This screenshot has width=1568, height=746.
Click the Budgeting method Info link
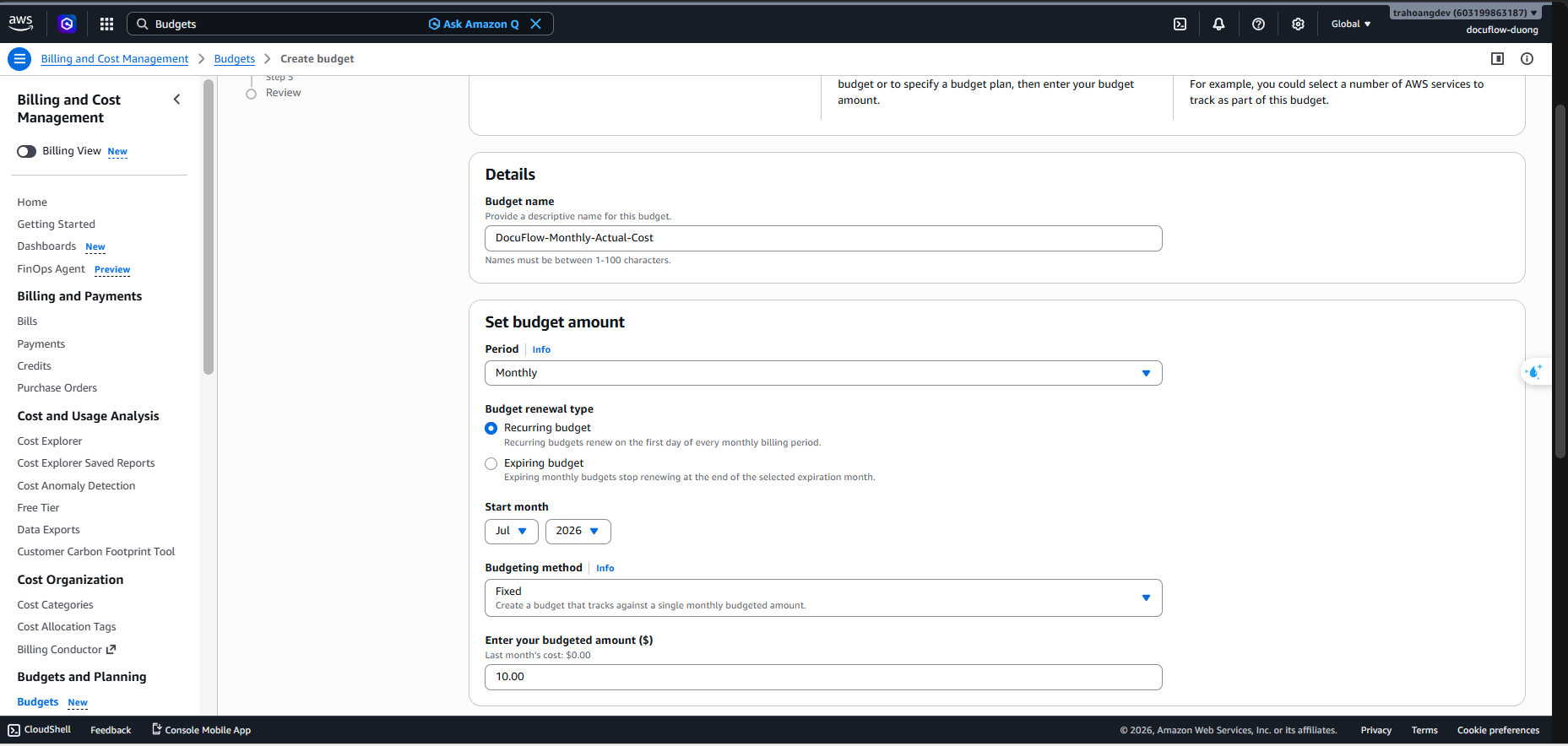click(x=605, y=568)
